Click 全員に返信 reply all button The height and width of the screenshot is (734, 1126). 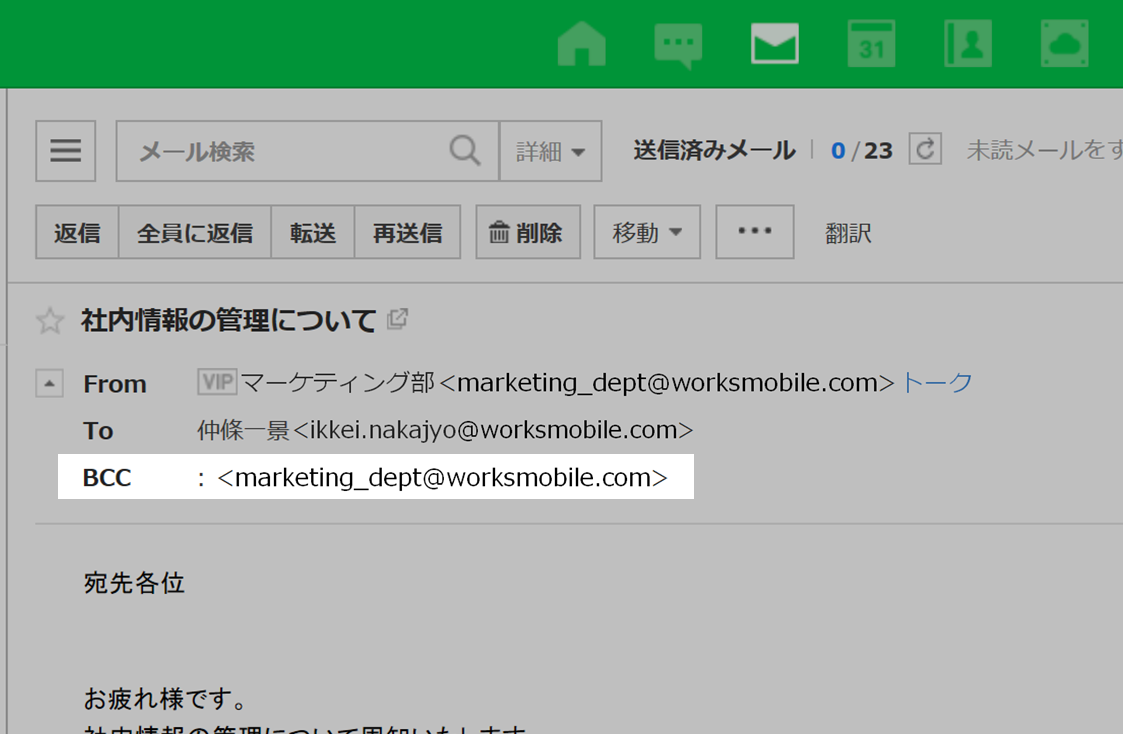click(x=195, y=233)
